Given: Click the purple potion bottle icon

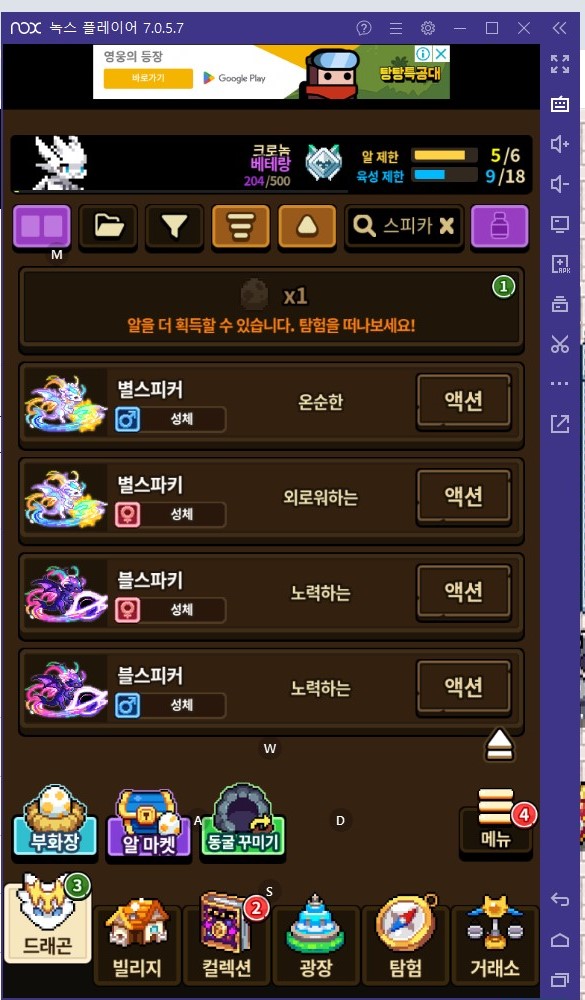Looking at the screenshot, I should [x=500, y=226].
